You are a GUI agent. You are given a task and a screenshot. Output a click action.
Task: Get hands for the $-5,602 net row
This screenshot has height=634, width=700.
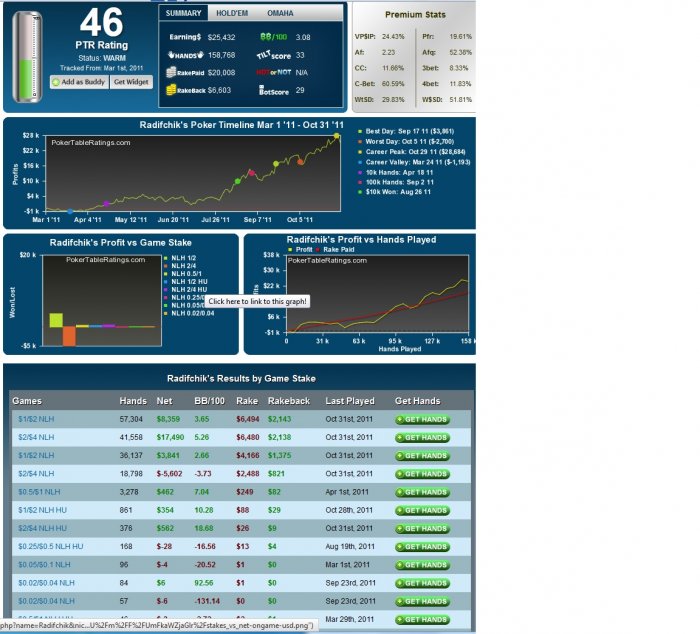pos(422,474)
